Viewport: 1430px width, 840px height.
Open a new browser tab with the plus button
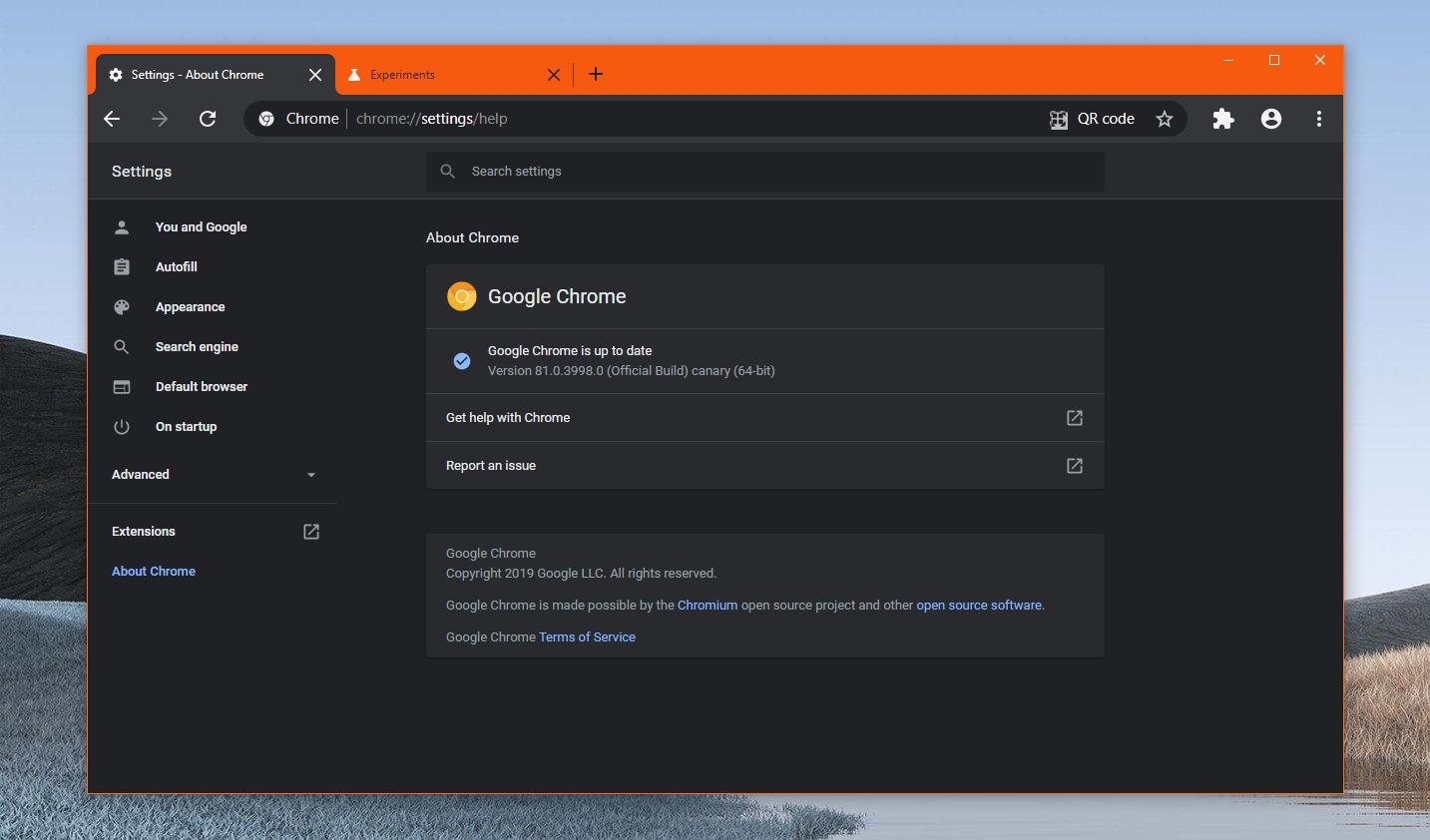(596, 74)
